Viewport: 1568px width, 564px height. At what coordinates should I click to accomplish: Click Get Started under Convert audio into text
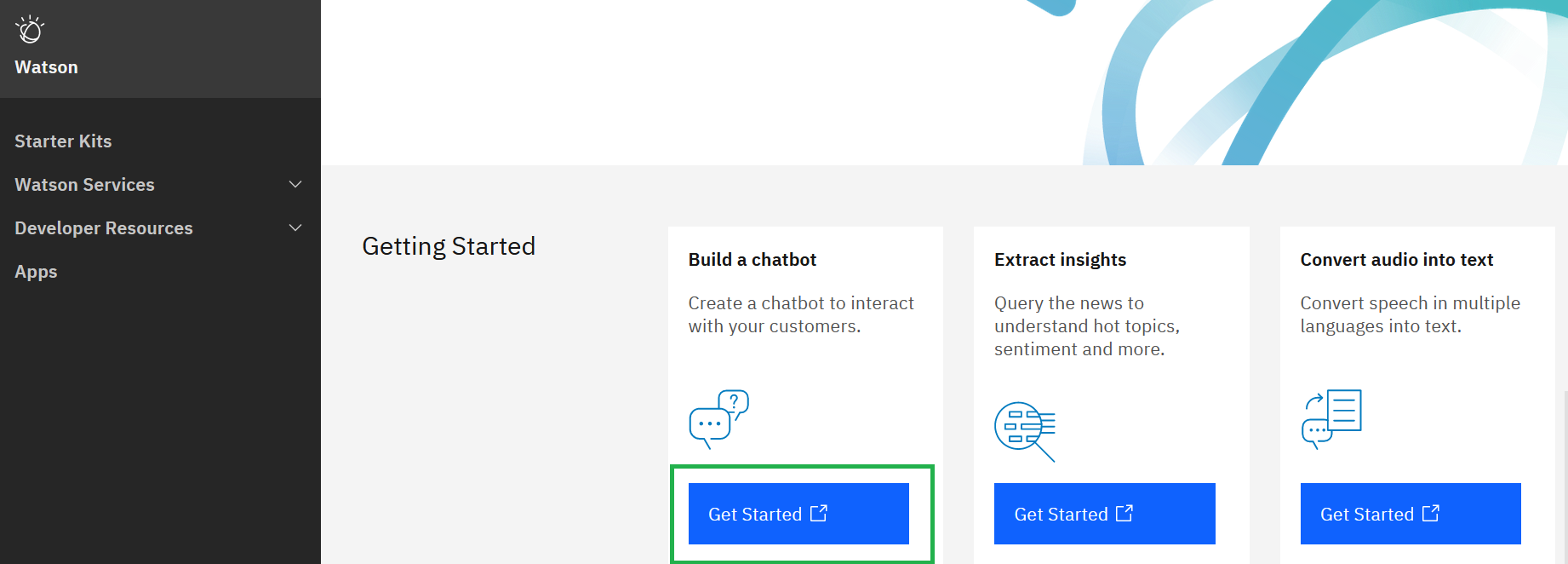1410,513
